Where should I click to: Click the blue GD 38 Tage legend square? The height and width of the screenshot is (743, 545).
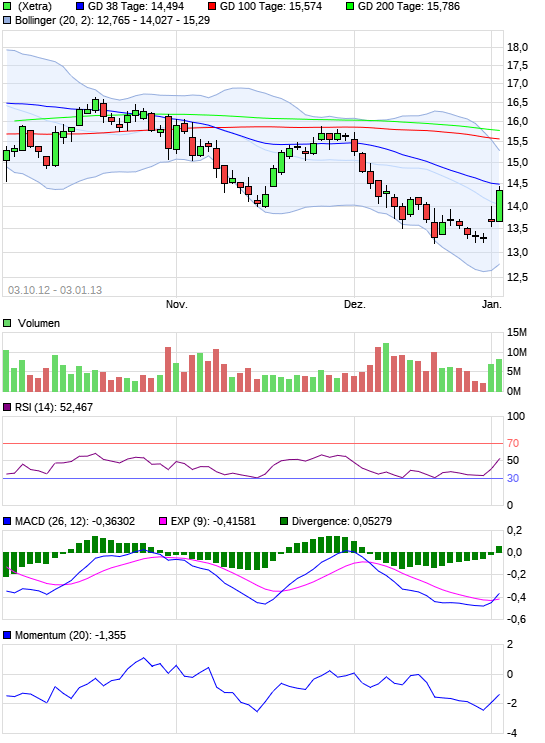(80, 7)
